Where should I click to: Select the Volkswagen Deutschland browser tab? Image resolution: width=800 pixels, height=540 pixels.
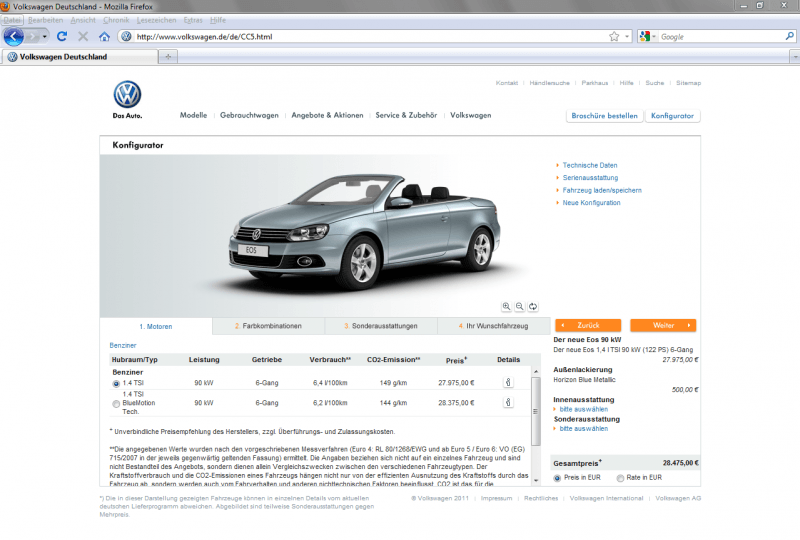(79, 57)
